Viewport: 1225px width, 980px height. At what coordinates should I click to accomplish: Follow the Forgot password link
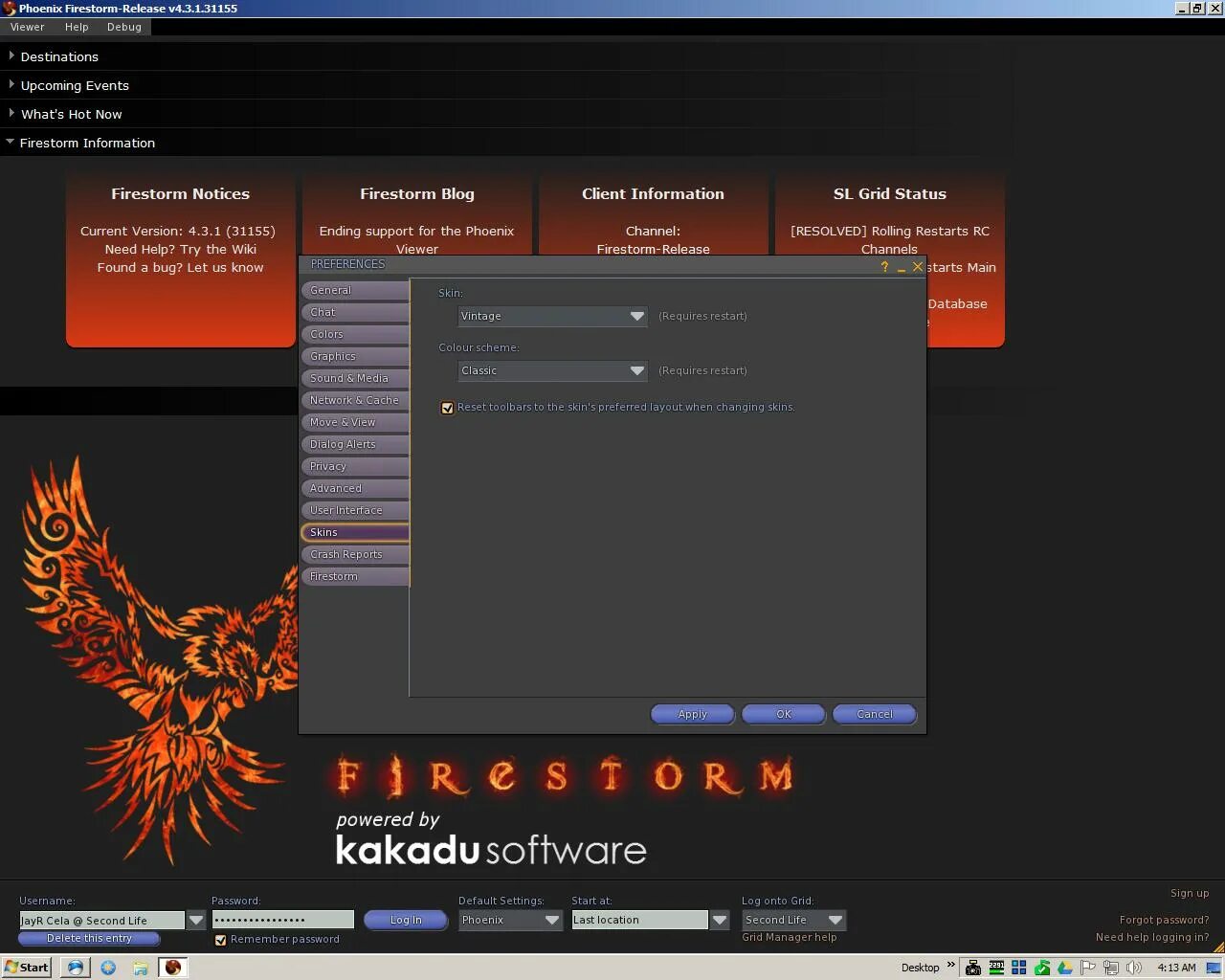click(x=1164, y=920)
